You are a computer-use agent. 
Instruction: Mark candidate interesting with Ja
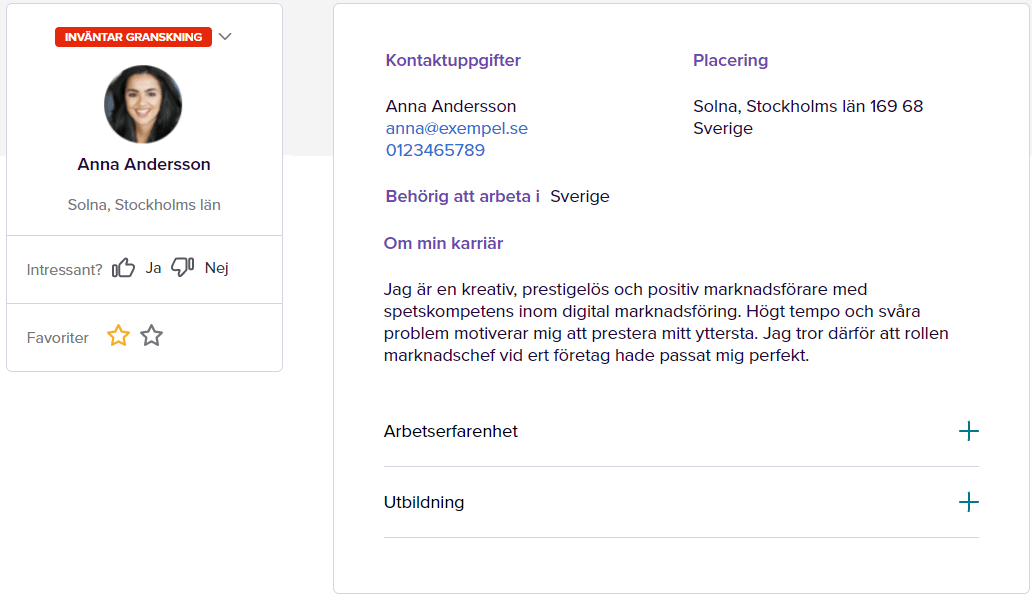pos(153,268)
